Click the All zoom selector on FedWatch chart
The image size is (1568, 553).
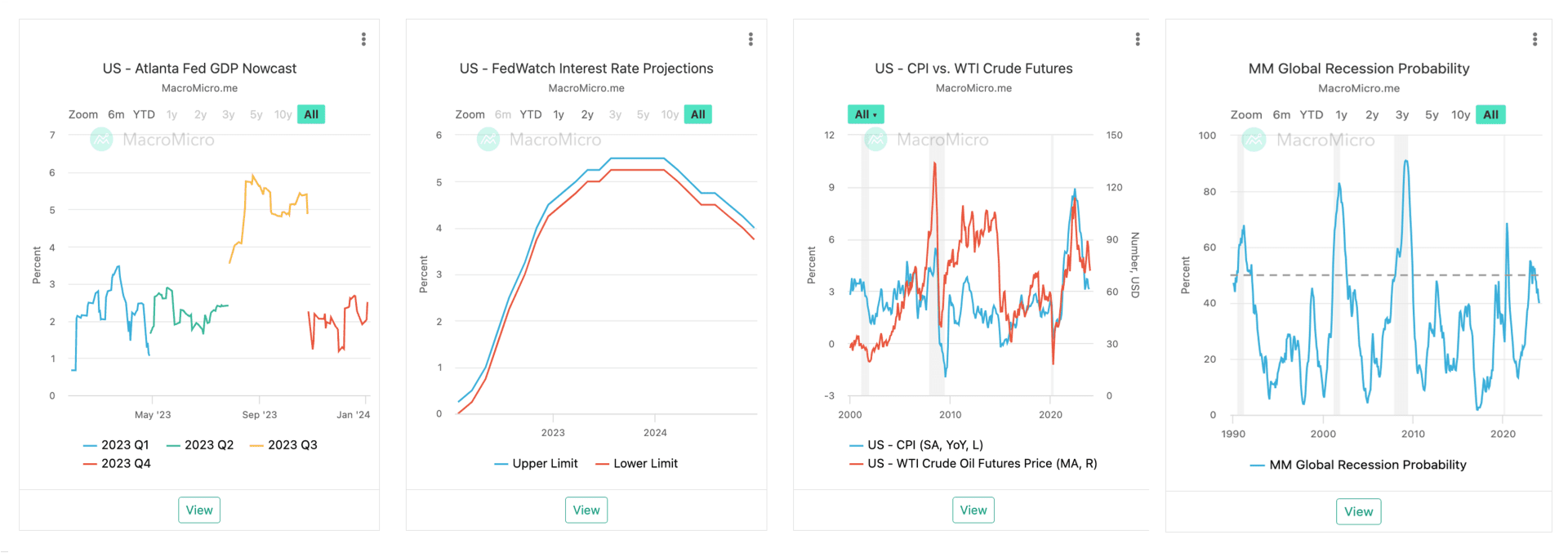[697, 114]
